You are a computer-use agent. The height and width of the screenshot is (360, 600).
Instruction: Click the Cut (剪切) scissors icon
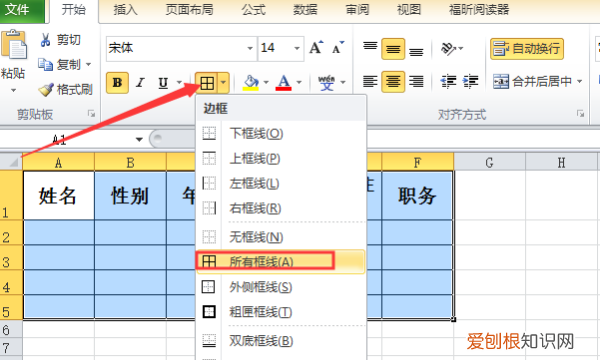coord(45,40)
